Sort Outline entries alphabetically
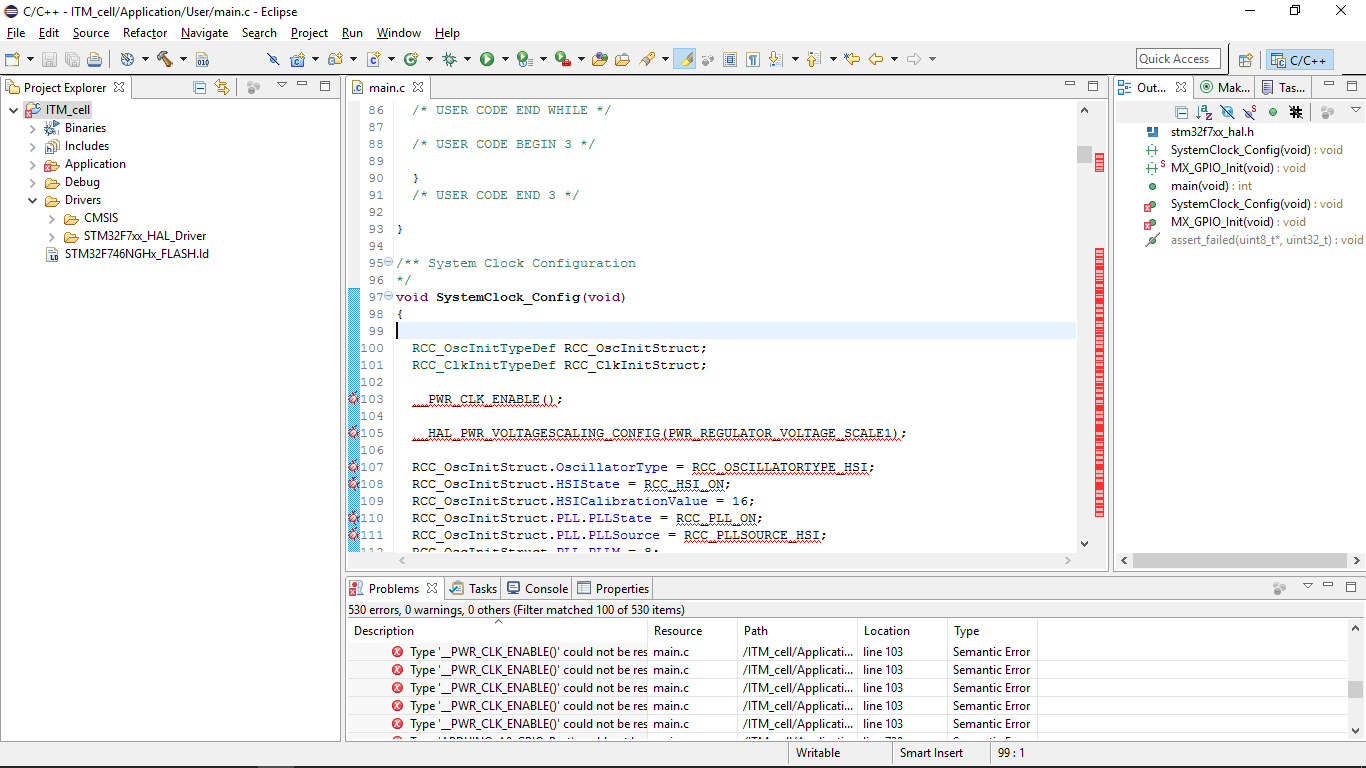Image resolution: width=1366 pixels, height=768 pixels. pyautogui.click(x=1204, y=112)
